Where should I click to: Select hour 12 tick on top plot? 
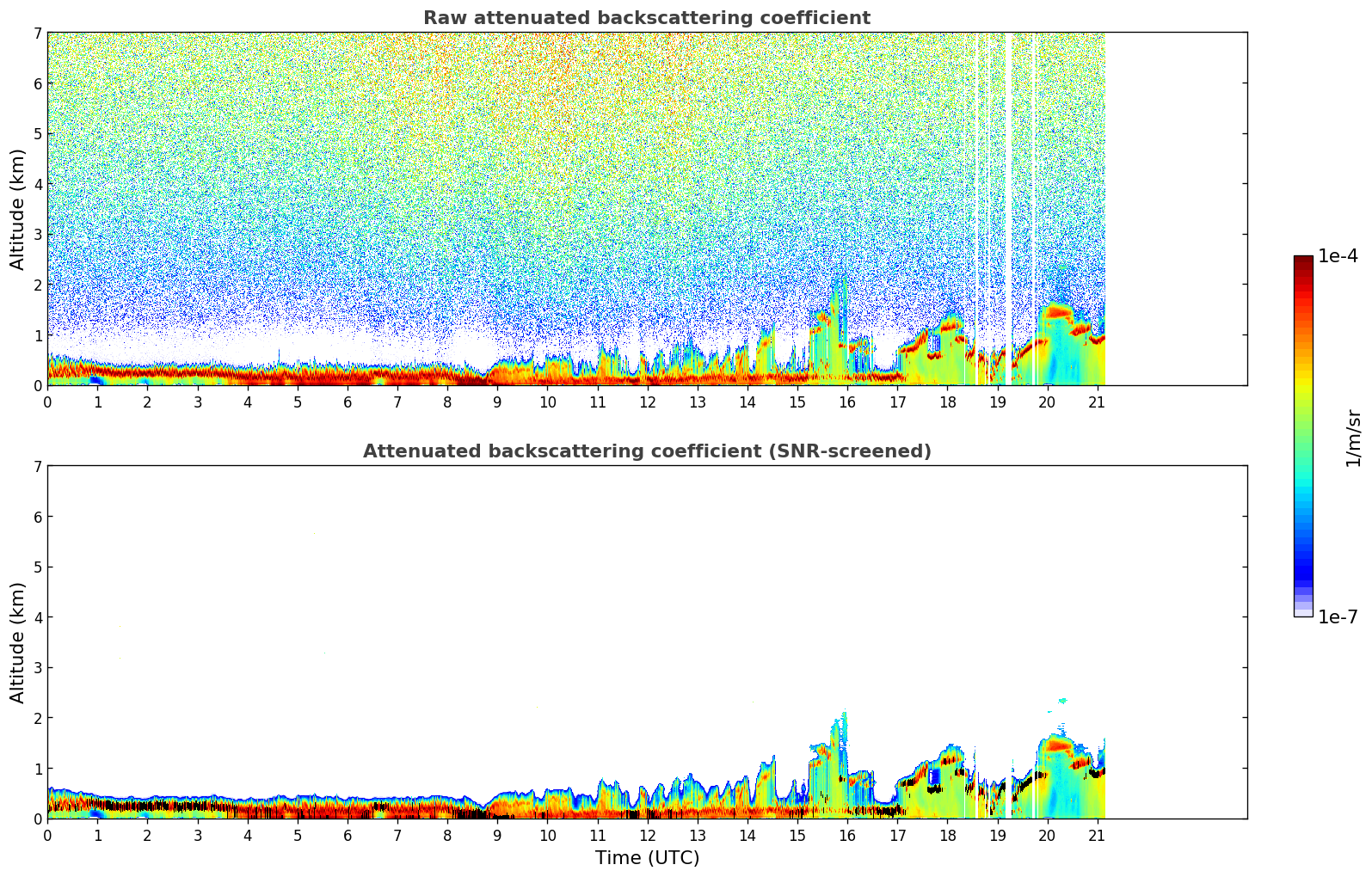click(647, 402)
